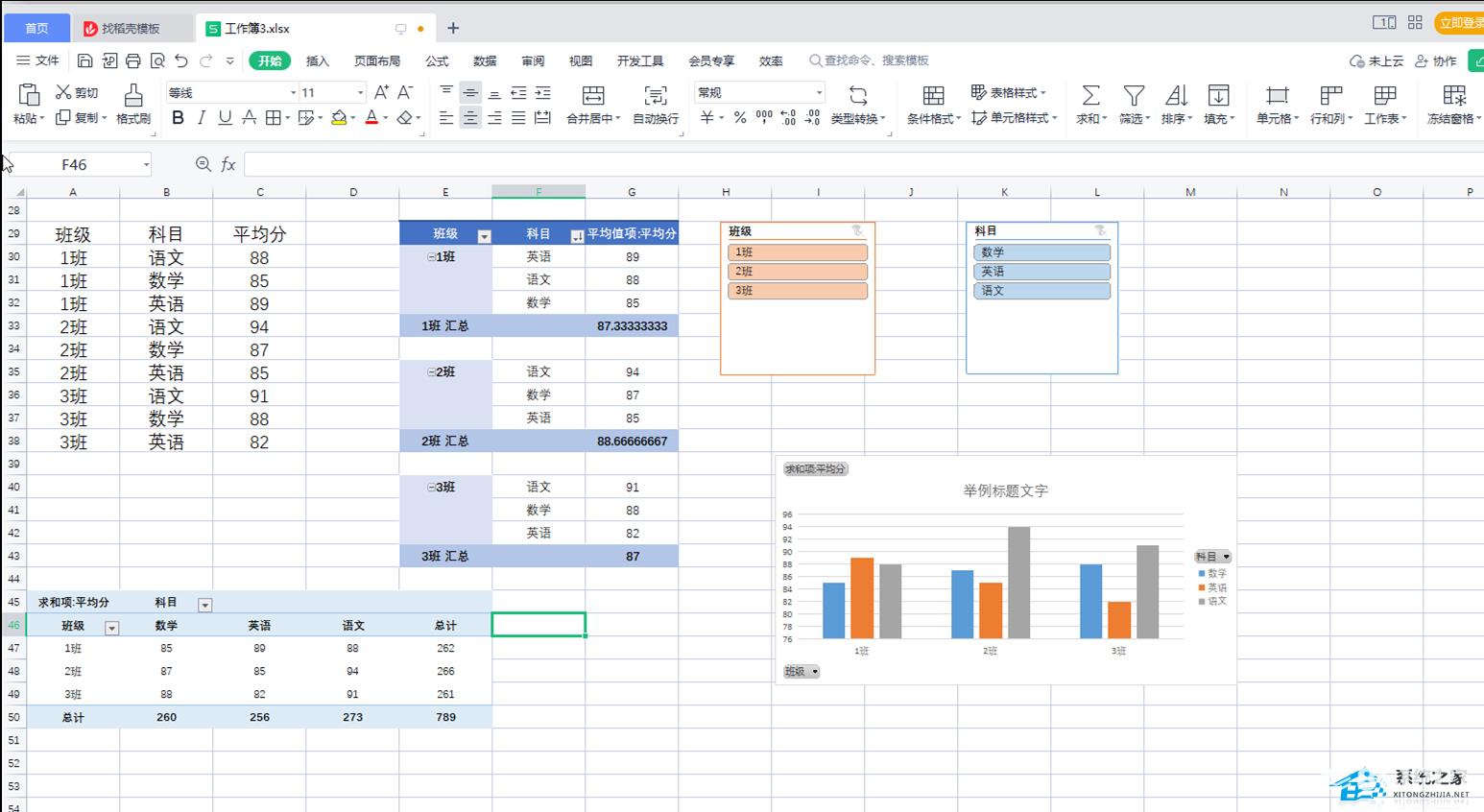Apply percent style format
The width and height of the screenshot is (1484, 812).
click(x=740, y=118)
